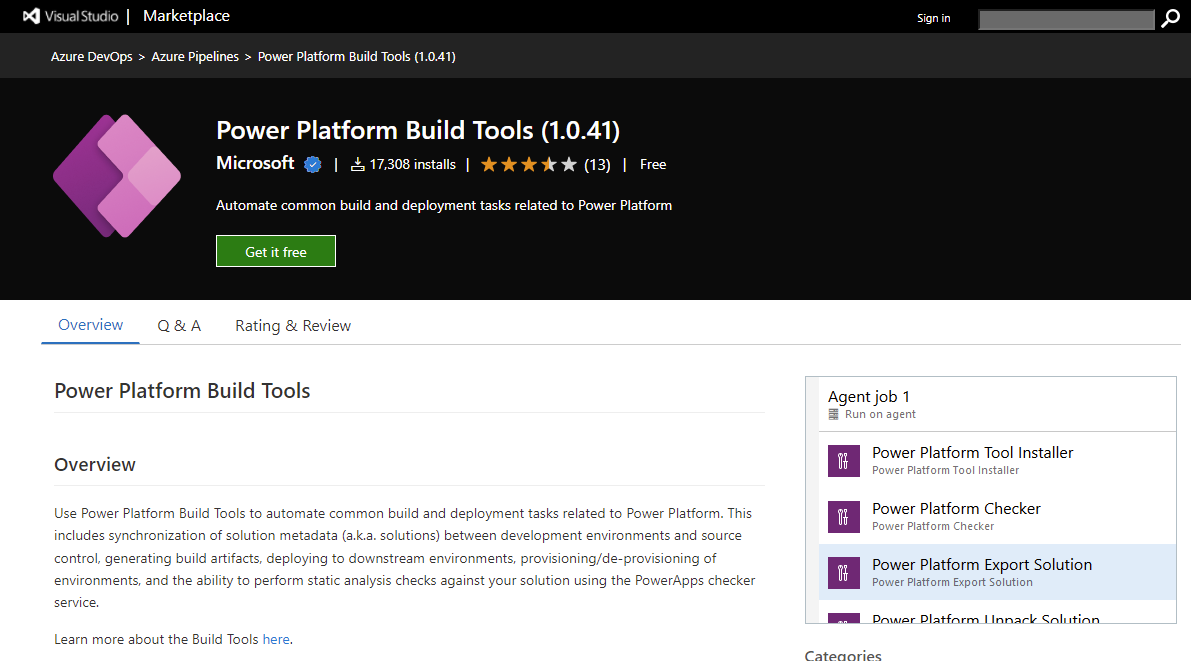The image size is (1191, 661).
Task: Click the Agent job 1 pipeline screenshot
Action: point(990,500)
